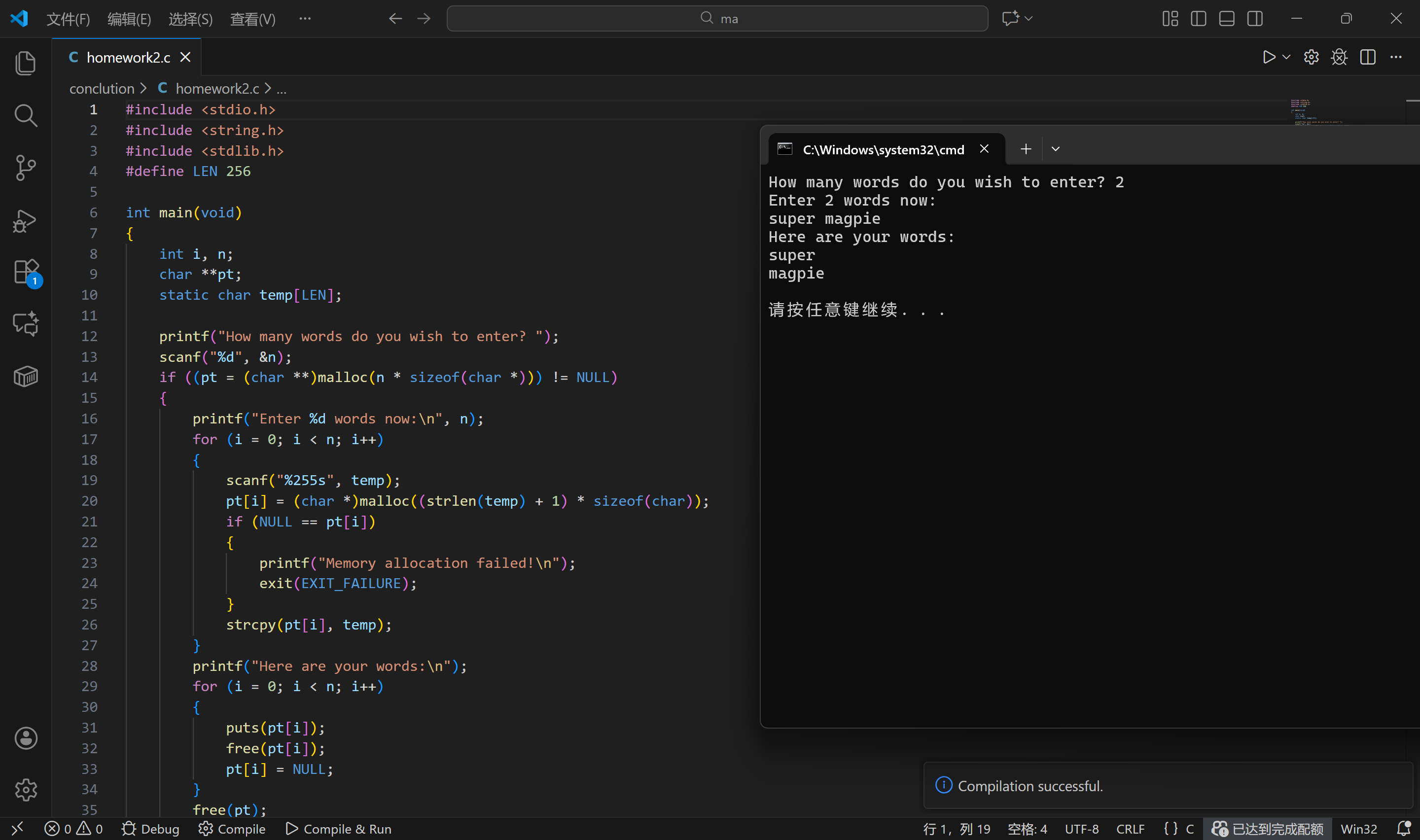Viewport: 1420px width, 840px height.
Task: Click Compile & Run in status bar
Action: pyautogui.click(x=338, y=829)
